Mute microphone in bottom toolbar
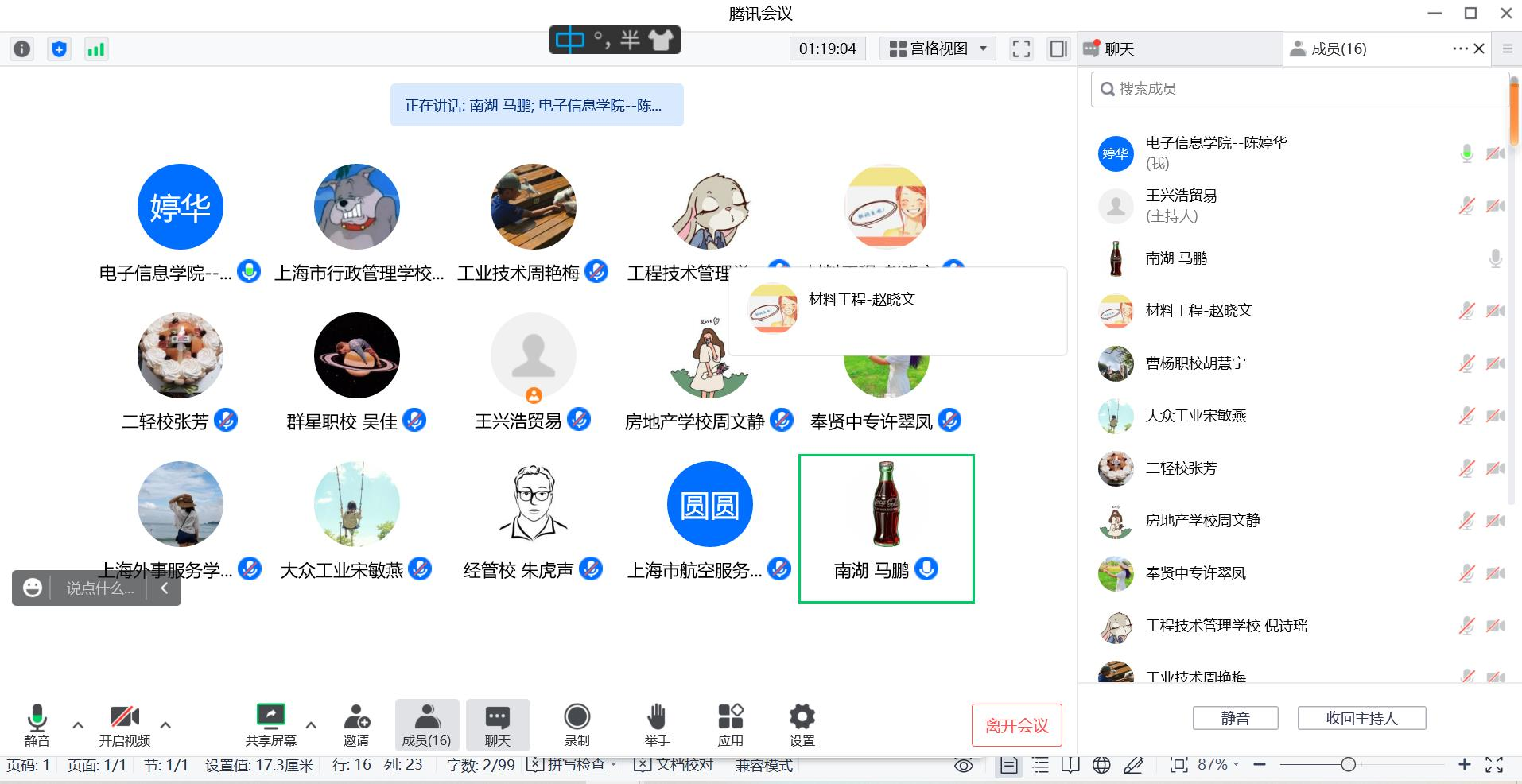1522x784 pixels. (x=37, y=718)
